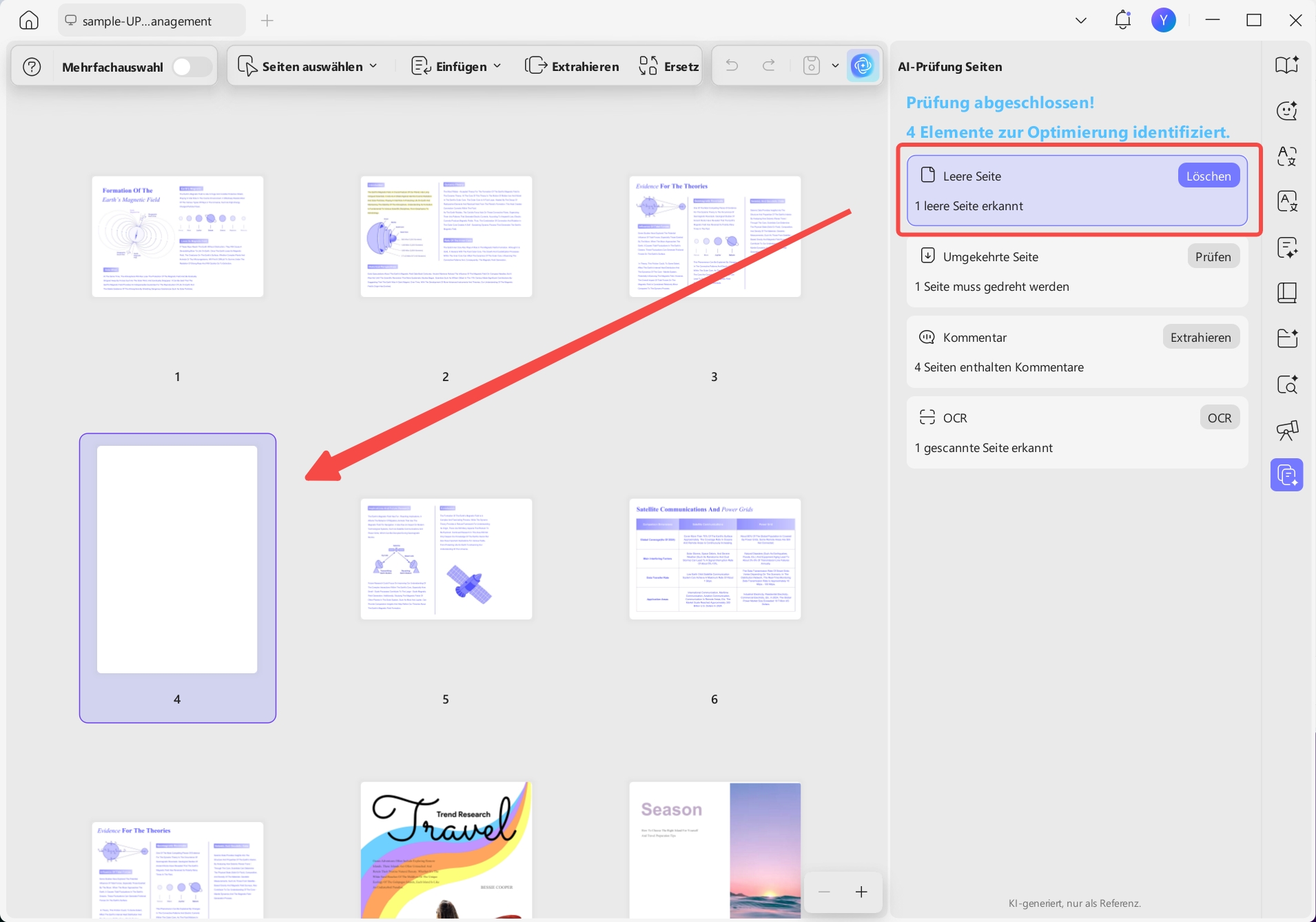Select the Season page thumbnail

coord(715,850)
